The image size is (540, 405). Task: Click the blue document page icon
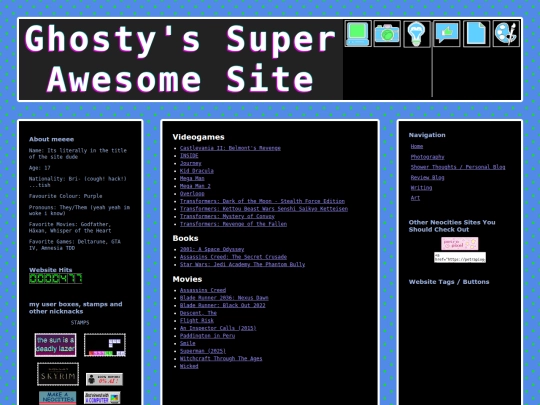pyautogui.click(x=477, y=33)
